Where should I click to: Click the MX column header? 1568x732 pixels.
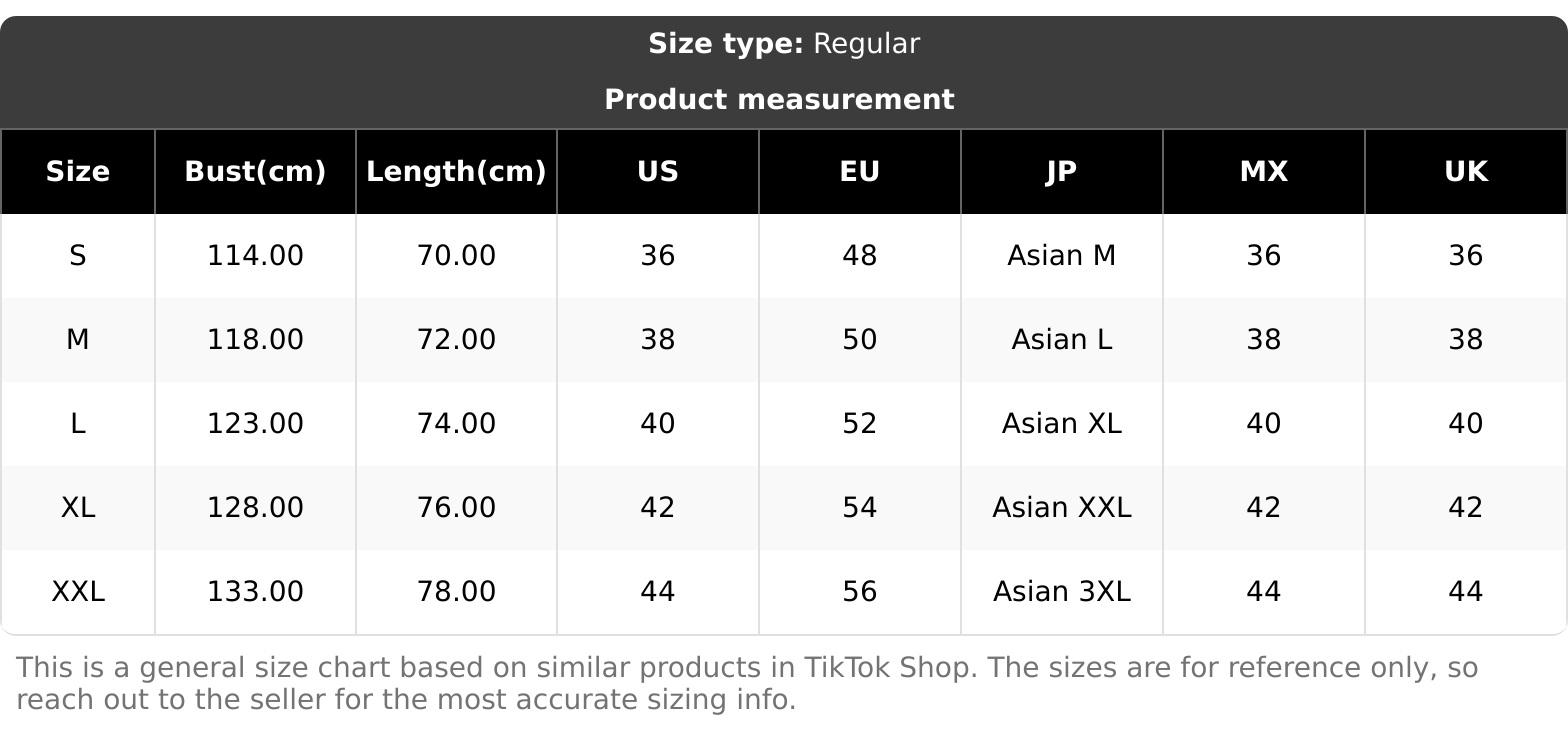click(1263, 172)
